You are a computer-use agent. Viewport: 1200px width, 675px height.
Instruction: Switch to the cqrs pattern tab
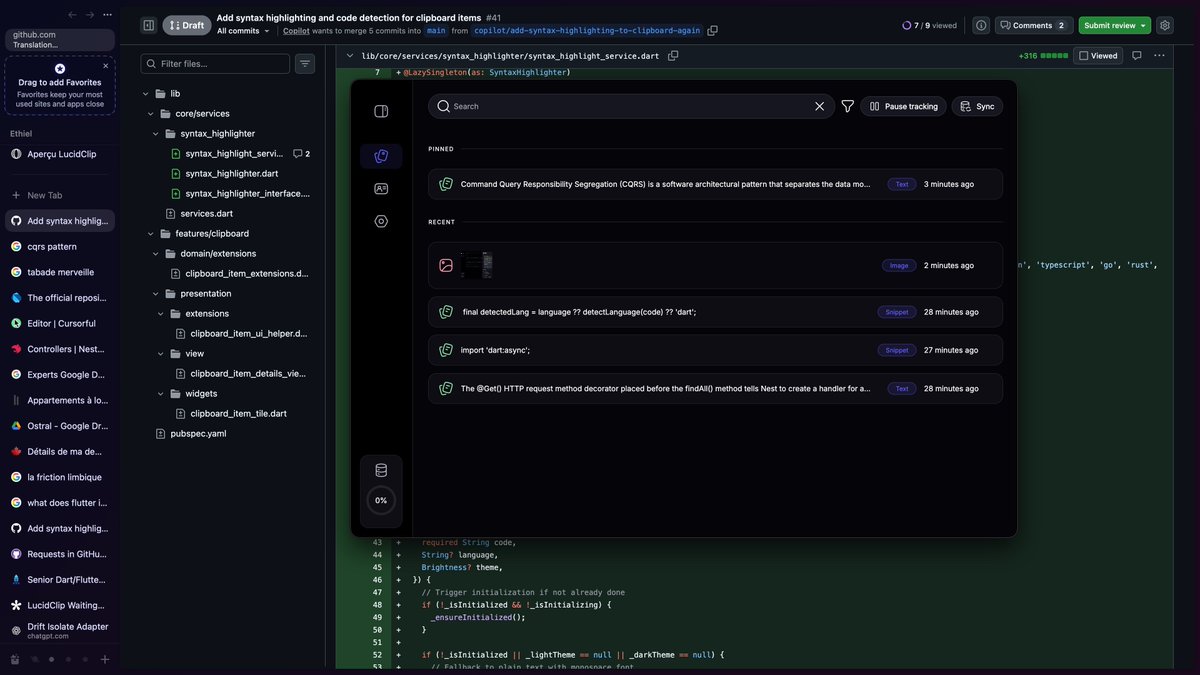(60, 246)
